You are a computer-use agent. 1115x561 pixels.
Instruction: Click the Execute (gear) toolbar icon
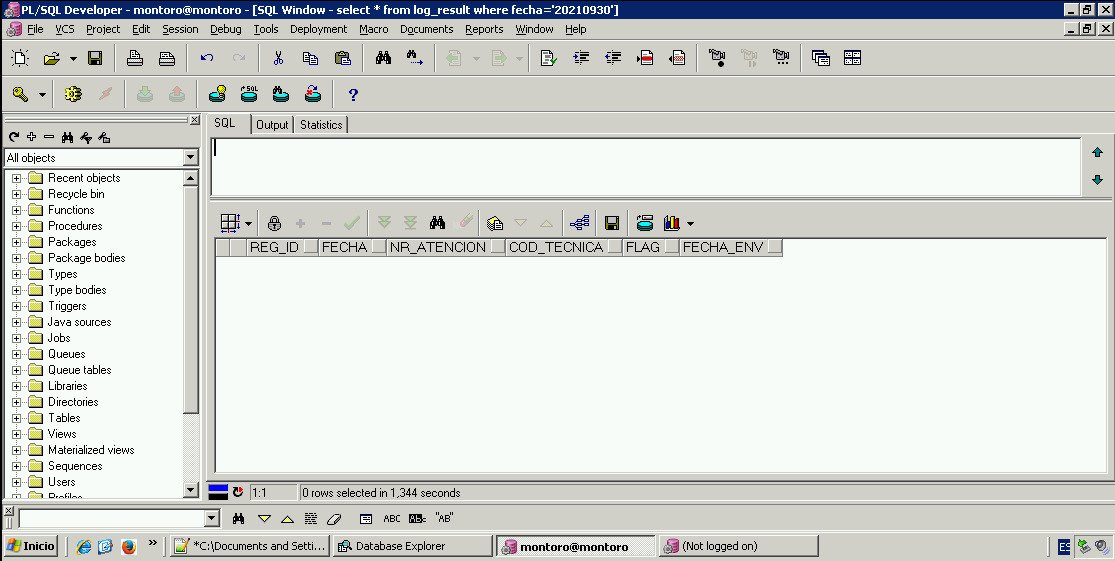72,94
